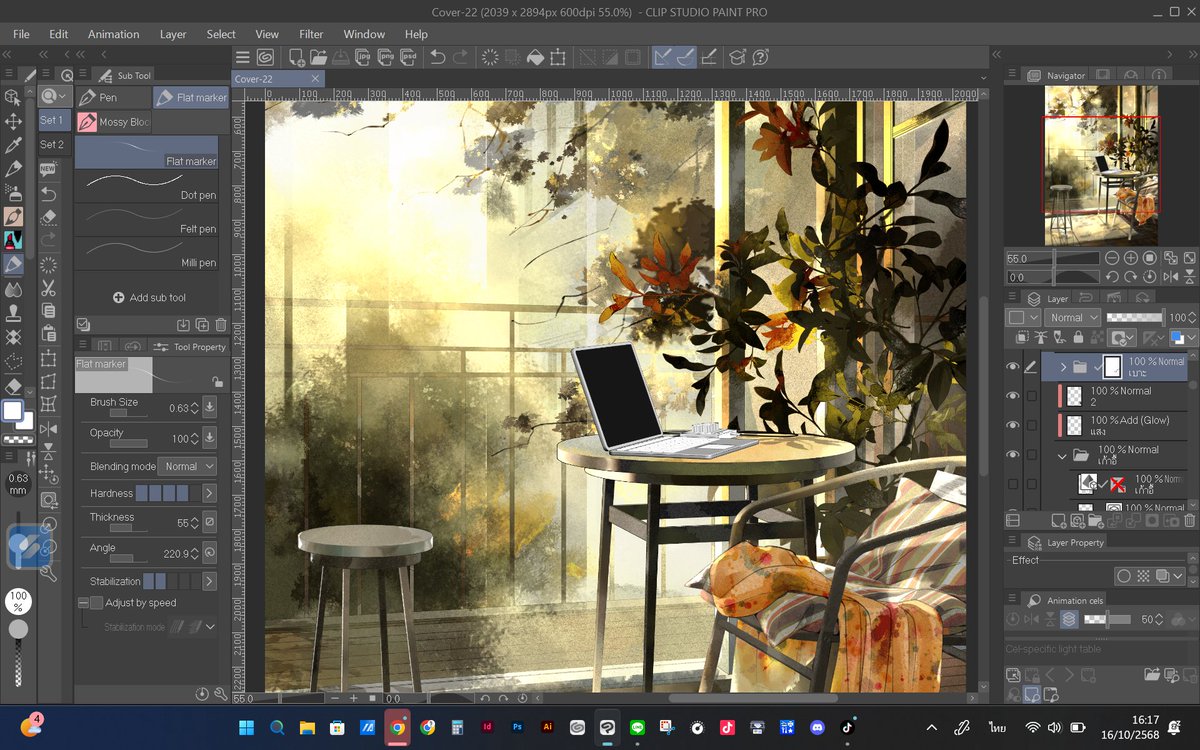
Task: Delete the selected layer with trash icon
Action: [x=1188, y=520]
